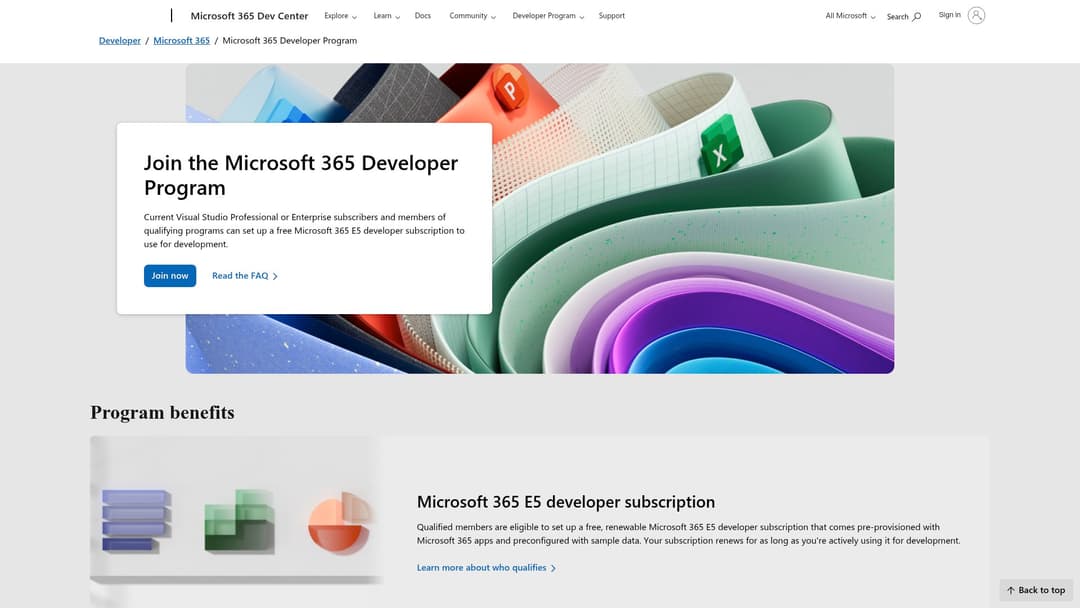The image size is (1080, 608).
Task: Click the Program benefits illustration thumbnail
Action: (x=236, y=521)
